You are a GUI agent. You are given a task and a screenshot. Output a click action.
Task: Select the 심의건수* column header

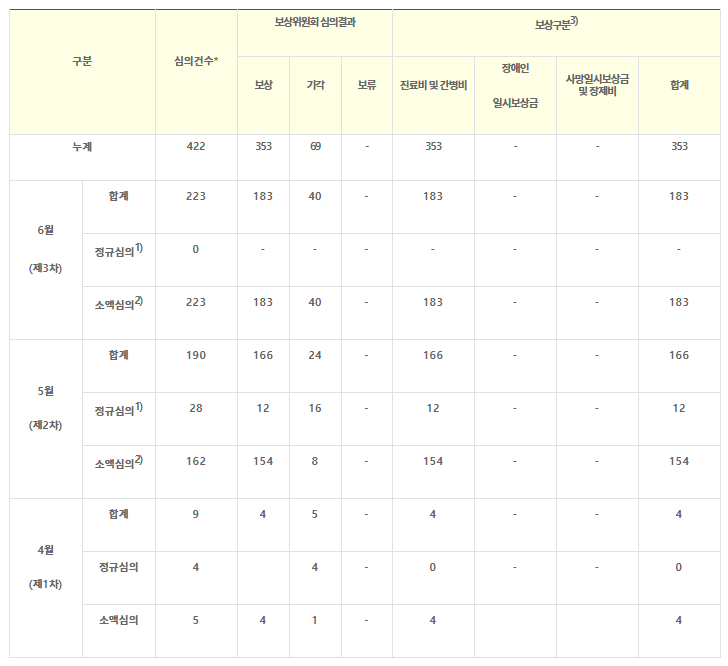[196, 61]
